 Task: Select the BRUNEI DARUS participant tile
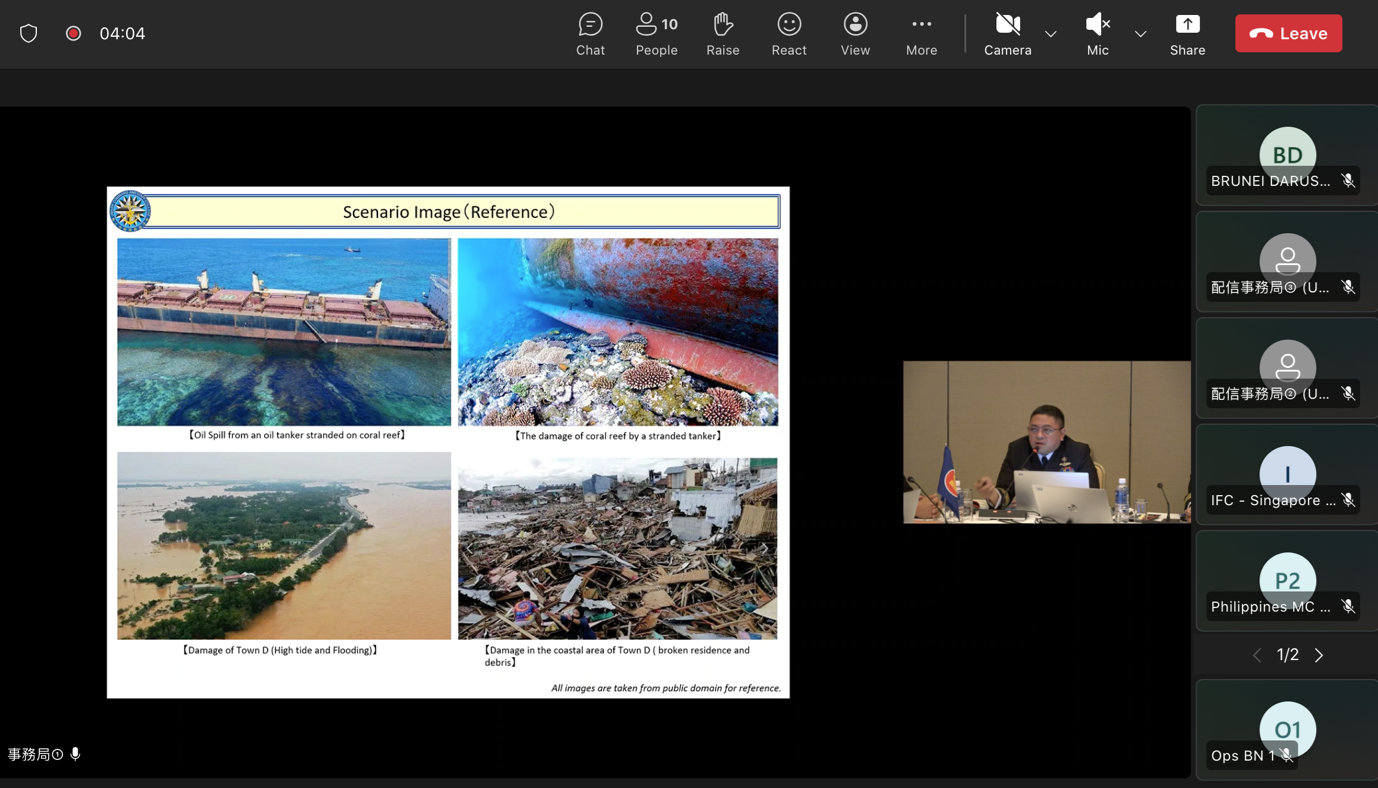pyautogui.click(x=1287, y=156)
